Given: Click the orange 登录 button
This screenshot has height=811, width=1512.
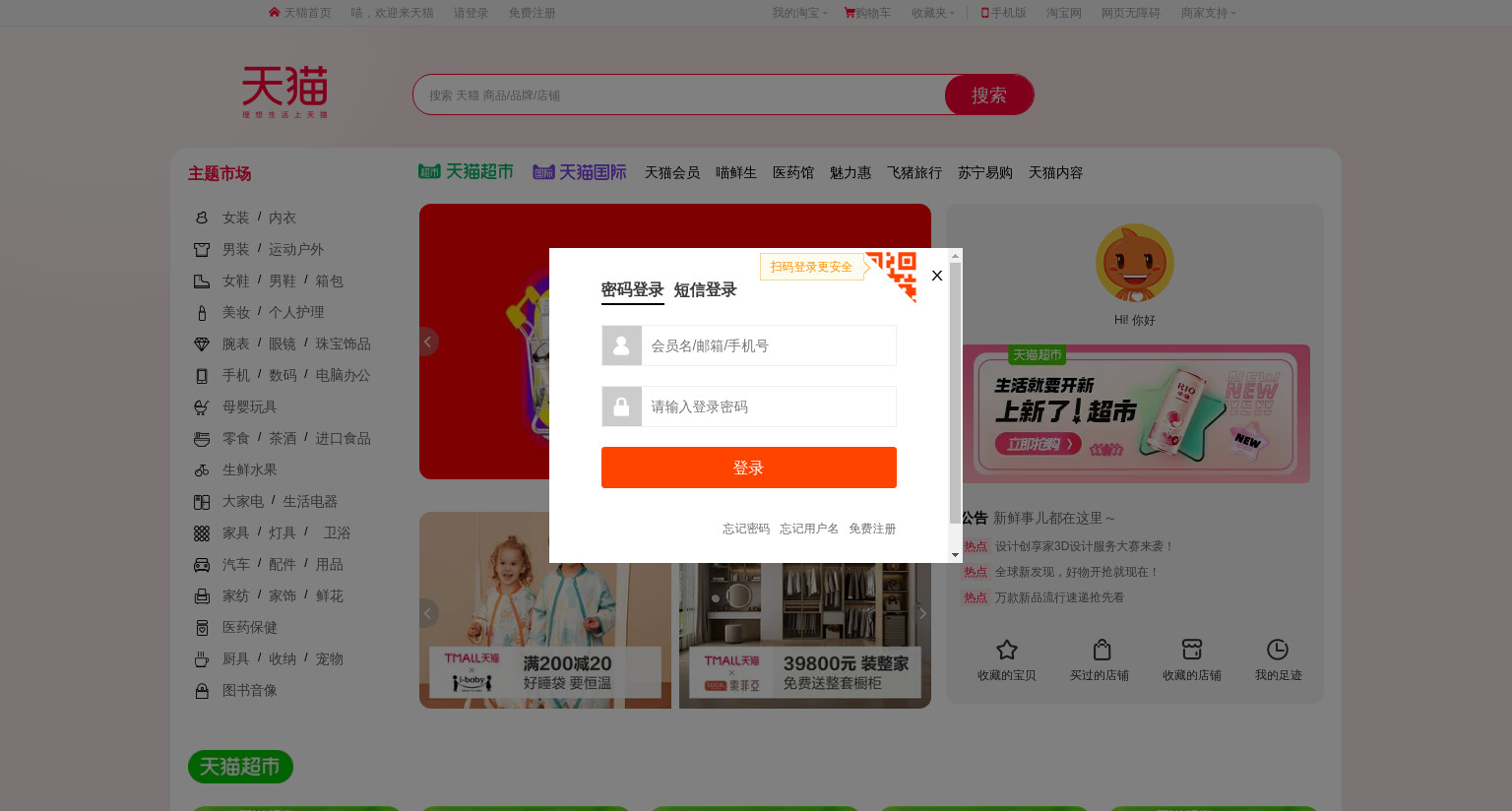Looking at the screenshot, I should coord(749,468).
